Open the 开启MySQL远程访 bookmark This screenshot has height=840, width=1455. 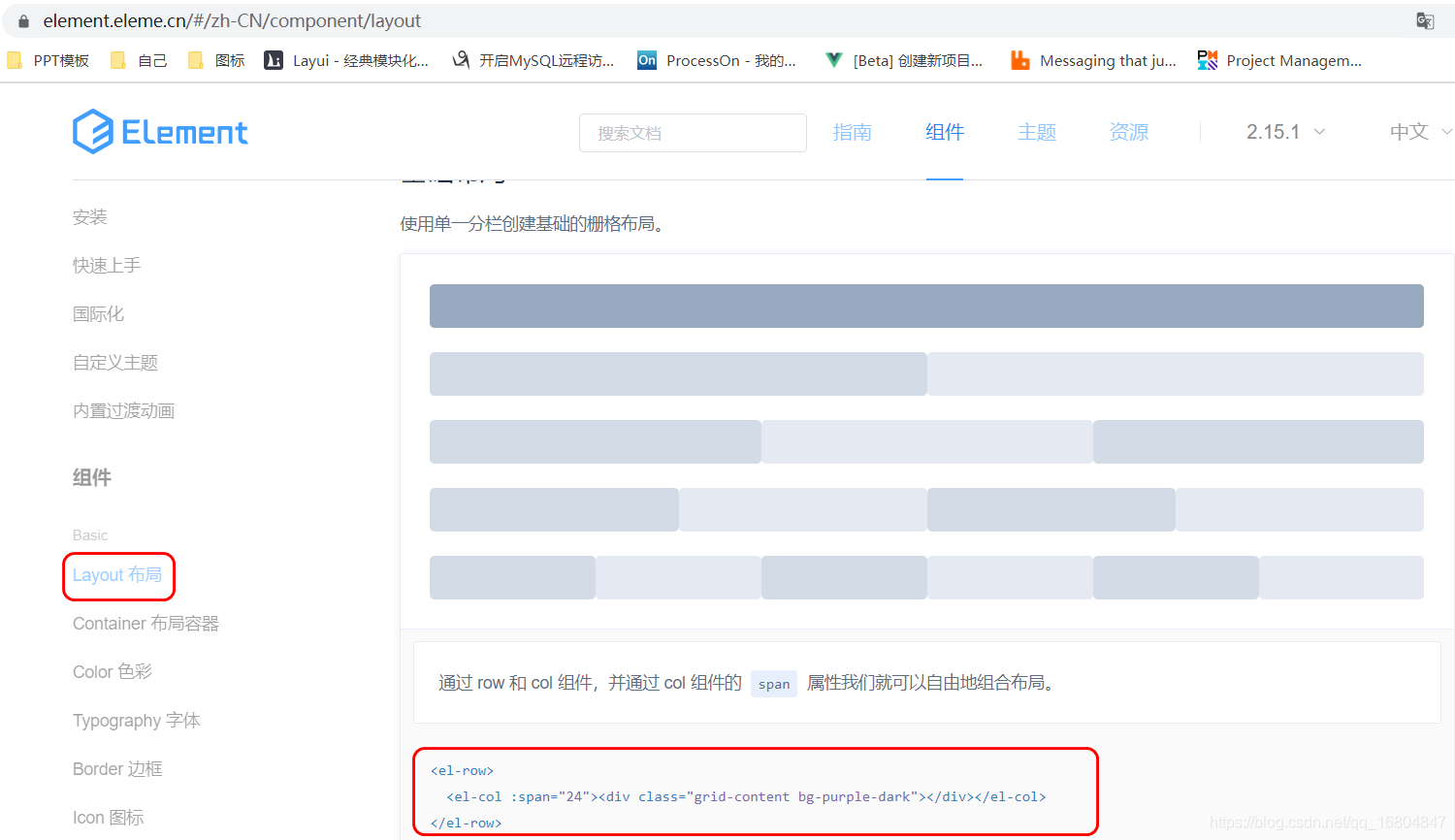click(533, 60)
